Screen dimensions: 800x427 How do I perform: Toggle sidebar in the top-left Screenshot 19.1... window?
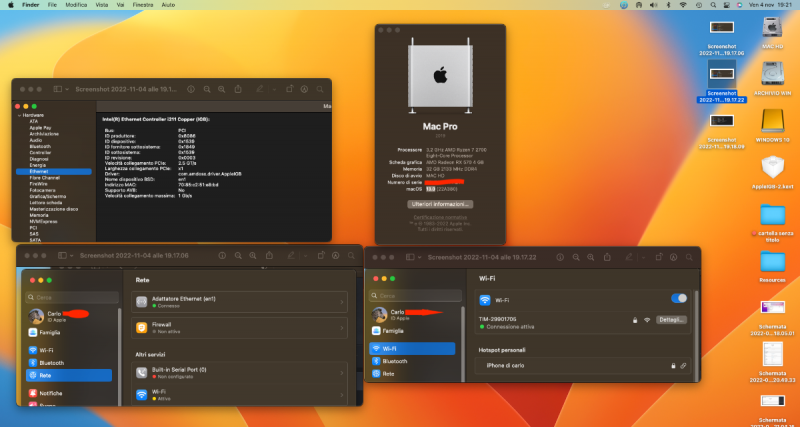pos(58,89)
